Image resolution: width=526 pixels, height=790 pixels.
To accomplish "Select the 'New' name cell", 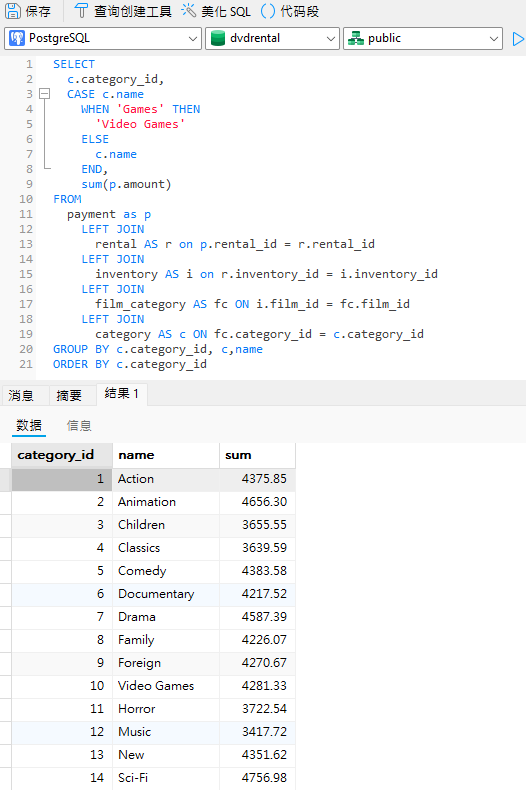I will coord(166,755).
